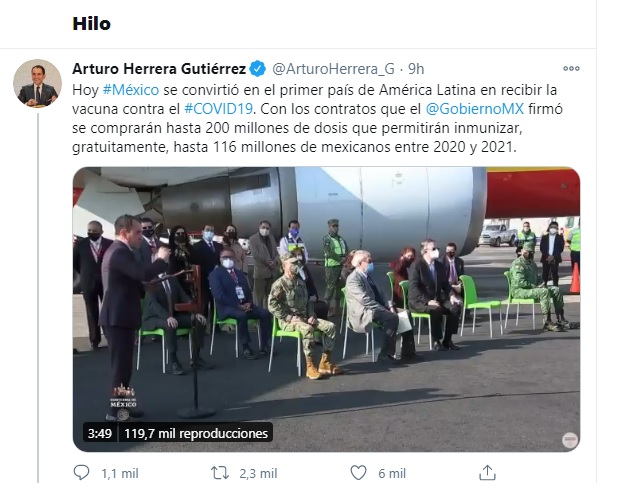This screenshot has width=621, height=500.
Task: Click the 3:49 video duration label
Action: click(x=100, y=433)
